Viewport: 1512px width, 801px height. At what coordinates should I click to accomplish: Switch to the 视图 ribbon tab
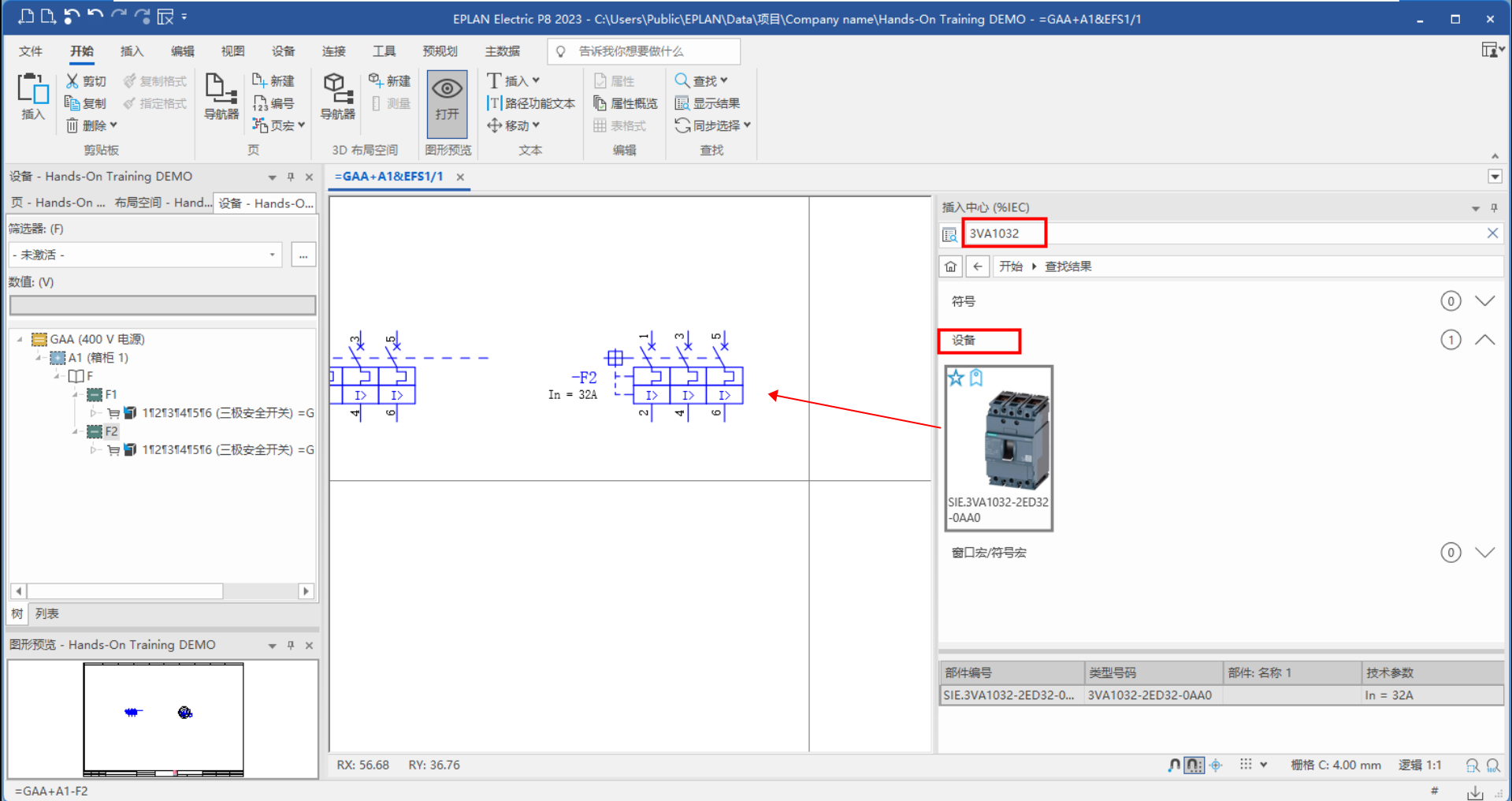[x=232, y=51]
